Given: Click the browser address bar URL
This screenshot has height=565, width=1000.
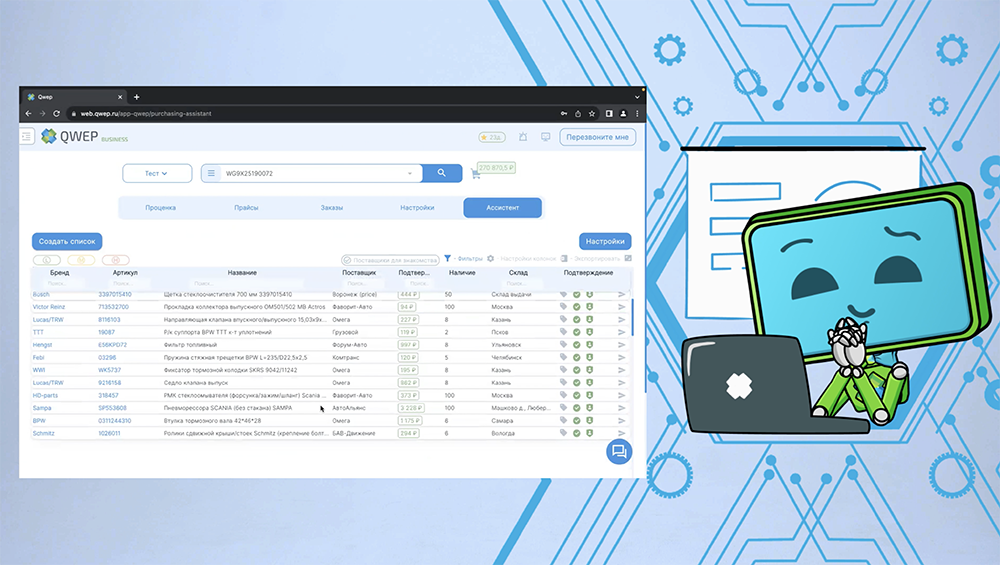Looking at the screenshot, I should (x=146, y=114).
